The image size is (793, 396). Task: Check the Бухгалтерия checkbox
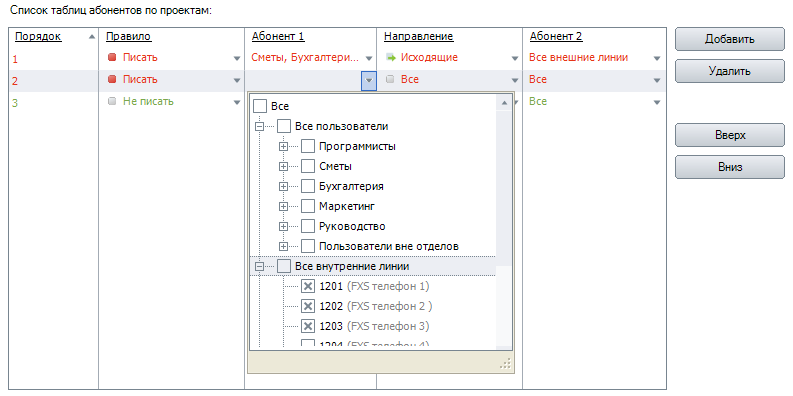point(308,186)
